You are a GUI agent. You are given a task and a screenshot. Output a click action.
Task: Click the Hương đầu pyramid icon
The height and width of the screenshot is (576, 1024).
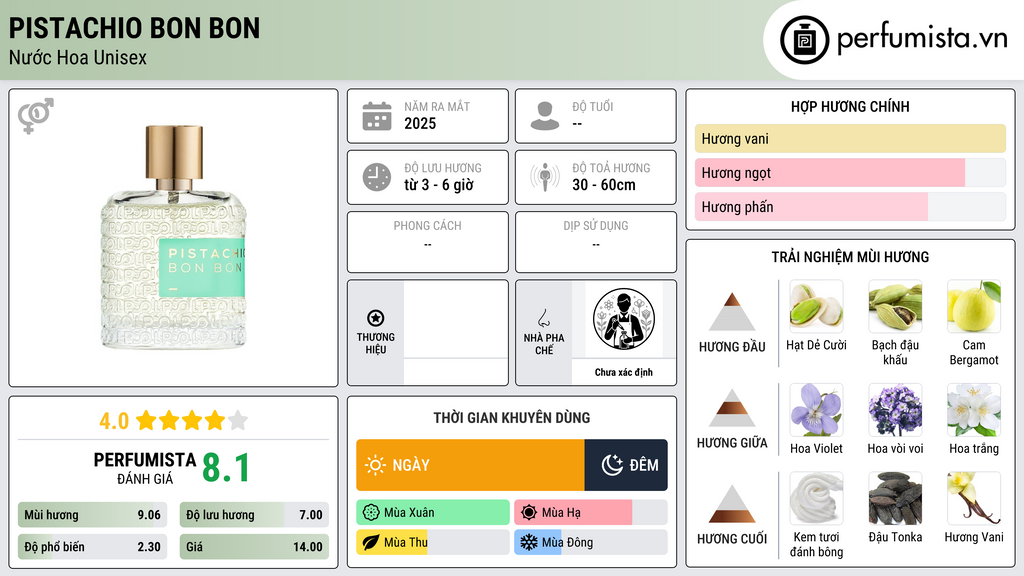click(x=732, y=312)
